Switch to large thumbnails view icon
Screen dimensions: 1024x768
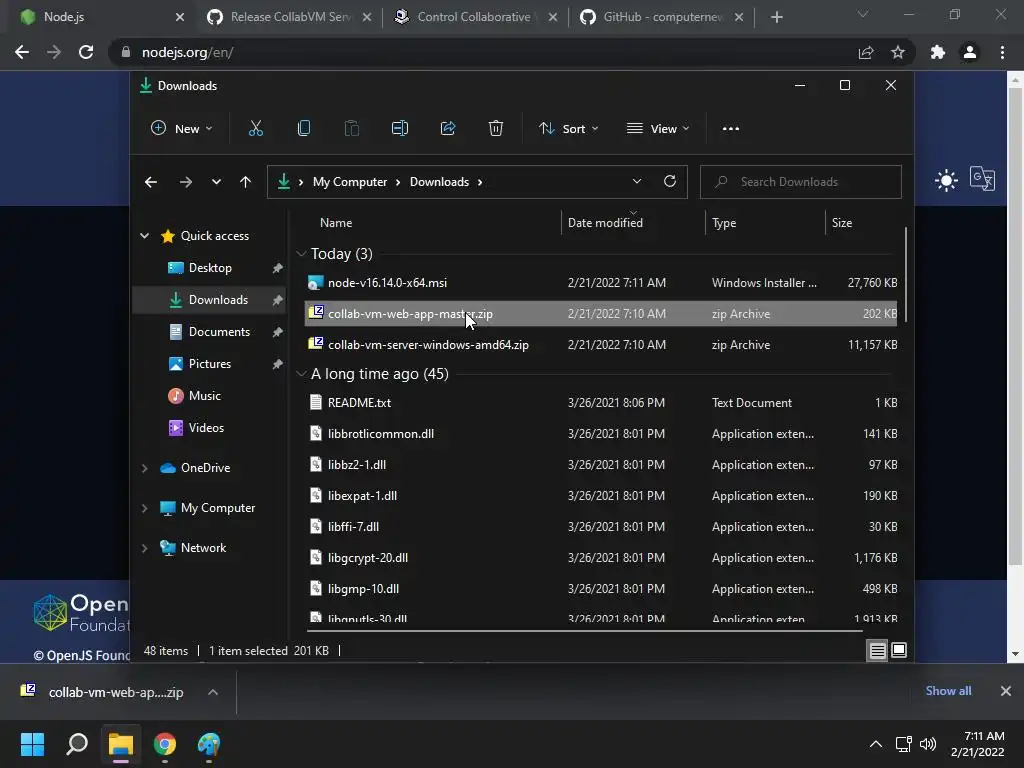click(x=899, y=650)
